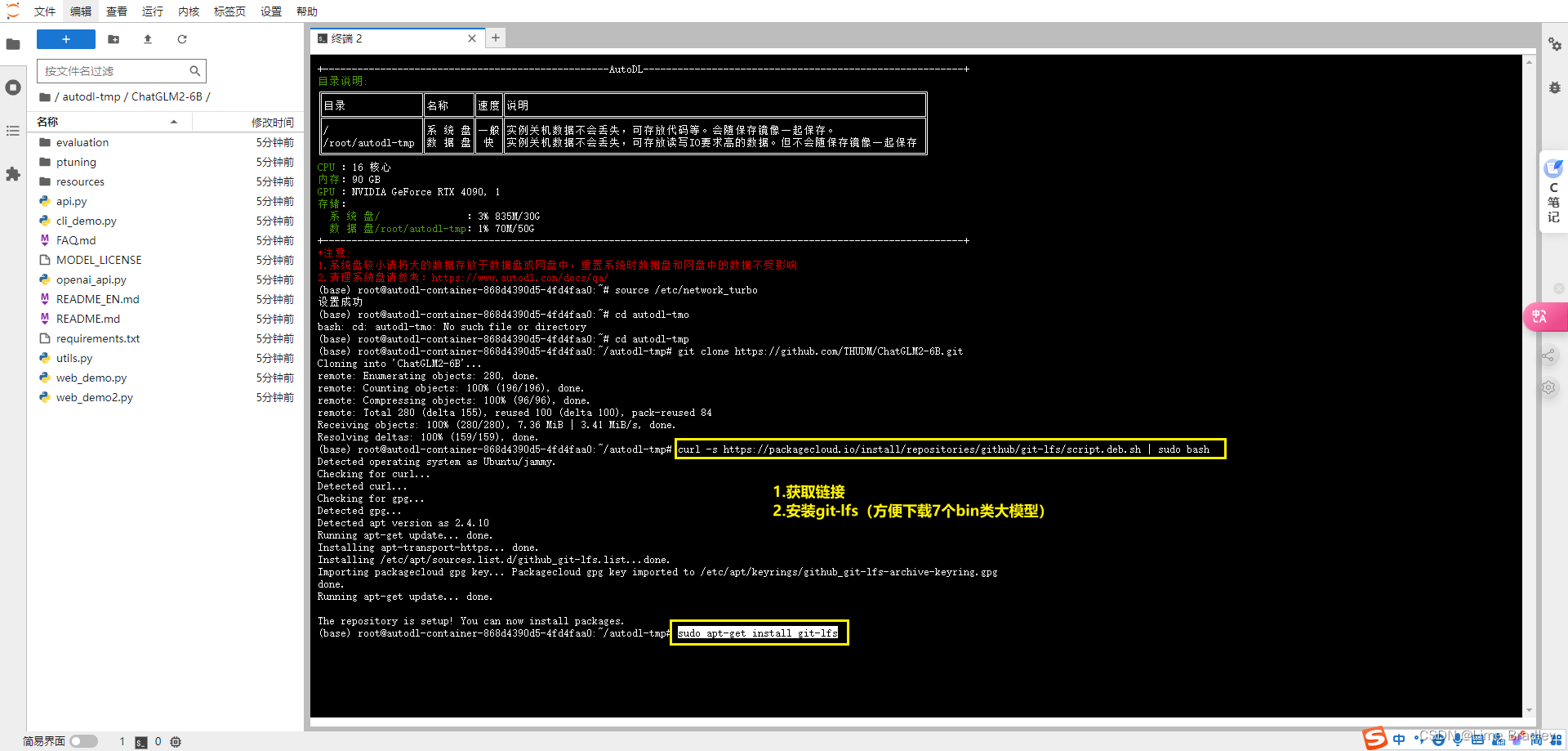Click the terminal scrollbar up arrow
The image size is (1568, 751).
point(1529,62)
